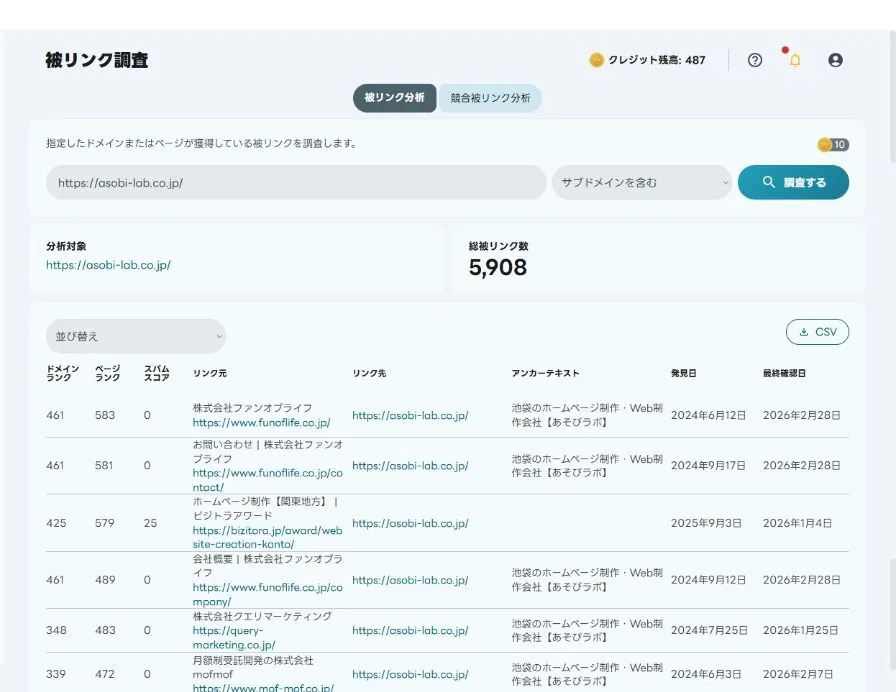Open https://www.funoflife.co.jp/ source link
The height and width of the screenshot is (692, 896).
[x=261, y=423]
